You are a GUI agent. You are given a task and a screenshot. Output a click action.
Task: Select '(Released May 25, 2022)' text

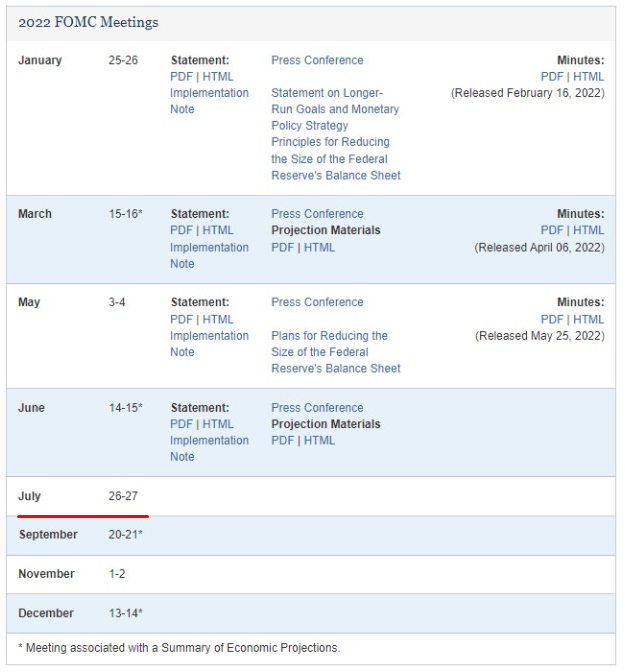pyautogui.click(x=540, y=336)
